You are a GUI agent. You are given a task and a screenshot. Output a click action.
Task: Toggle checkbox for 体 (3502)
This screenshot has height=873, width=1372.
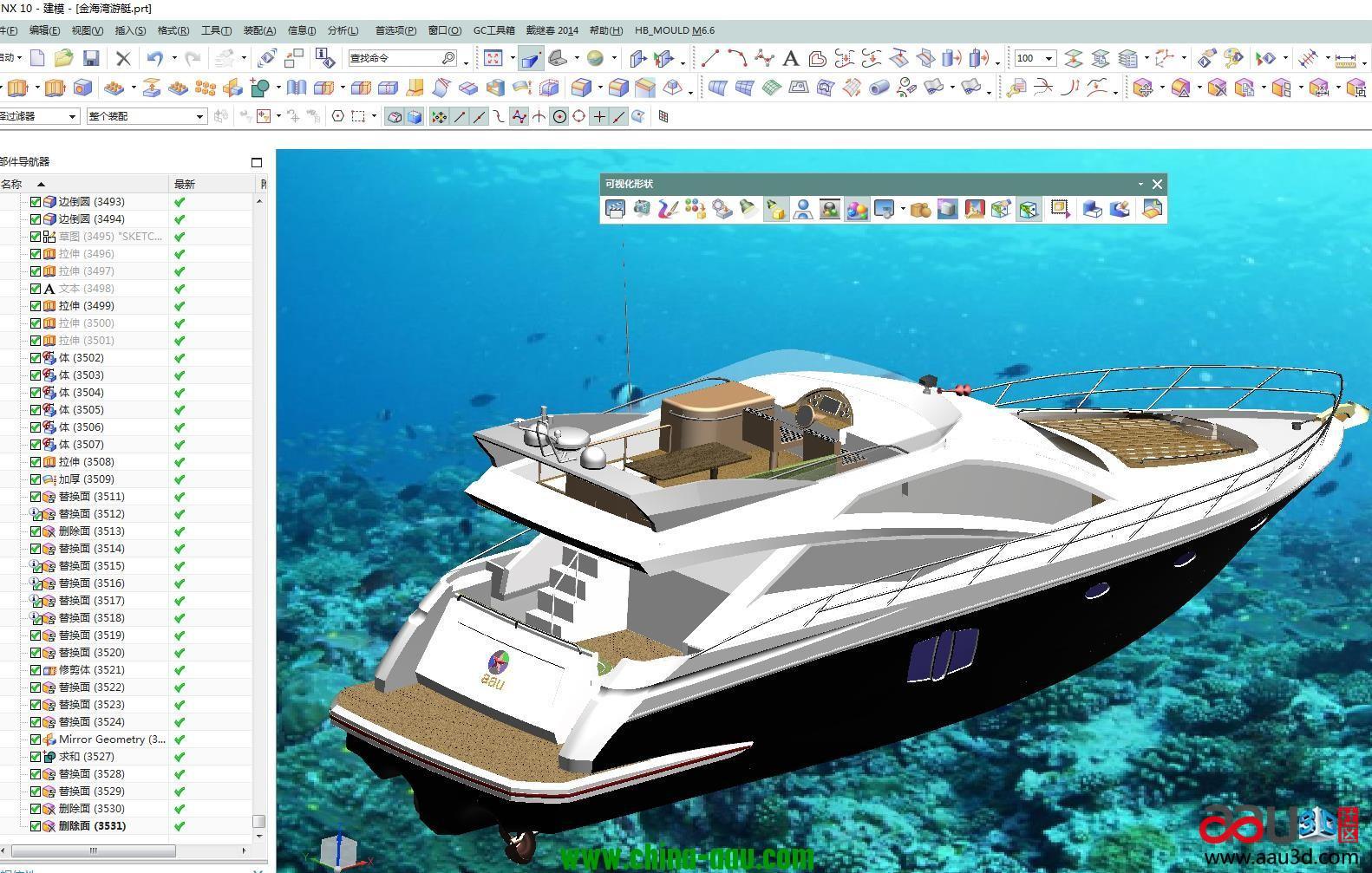pos(36,358)
